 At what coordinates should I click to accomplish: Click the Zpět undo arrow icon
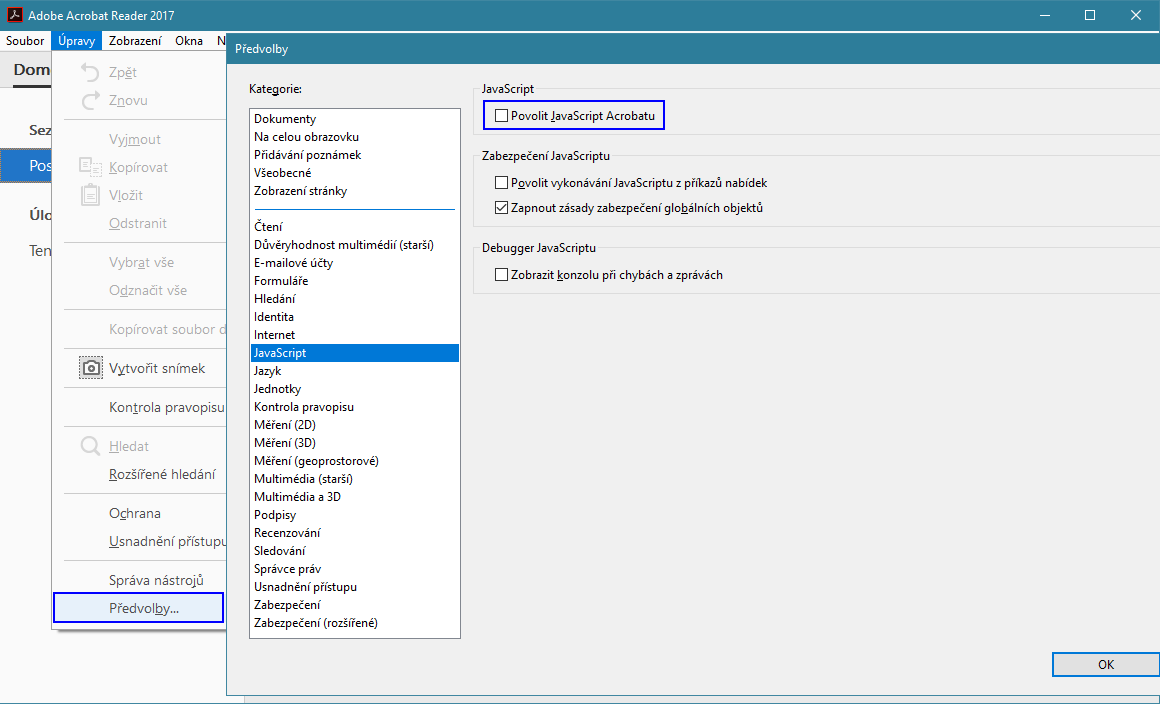90,72
